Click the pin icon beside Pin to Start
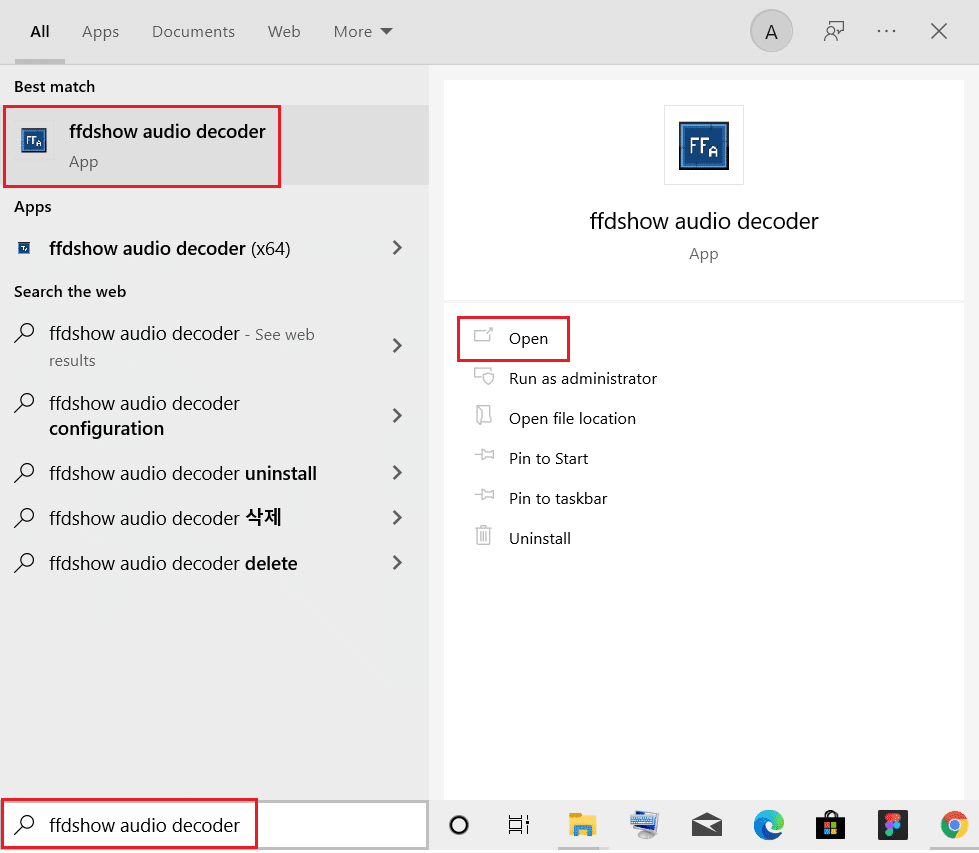979x853 pixels. pos(484,456)
